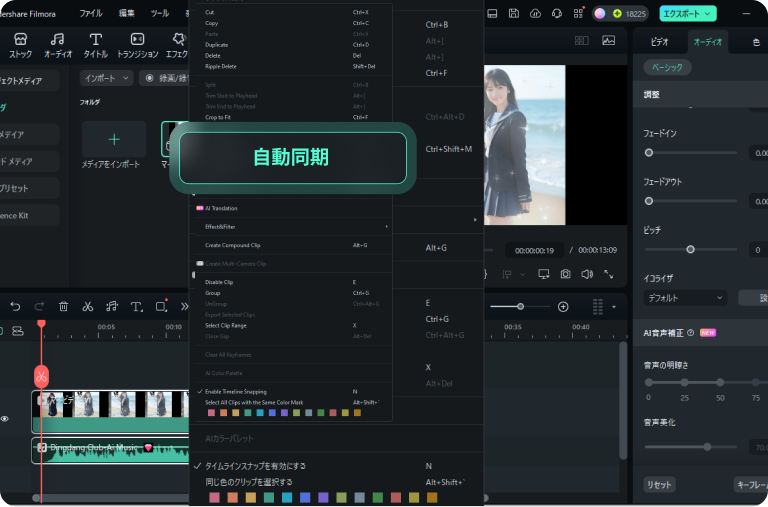The width and height of the screenshot is (768, 507).
Task: Zoom in the timeline with the plus icon
Action: 563,307
